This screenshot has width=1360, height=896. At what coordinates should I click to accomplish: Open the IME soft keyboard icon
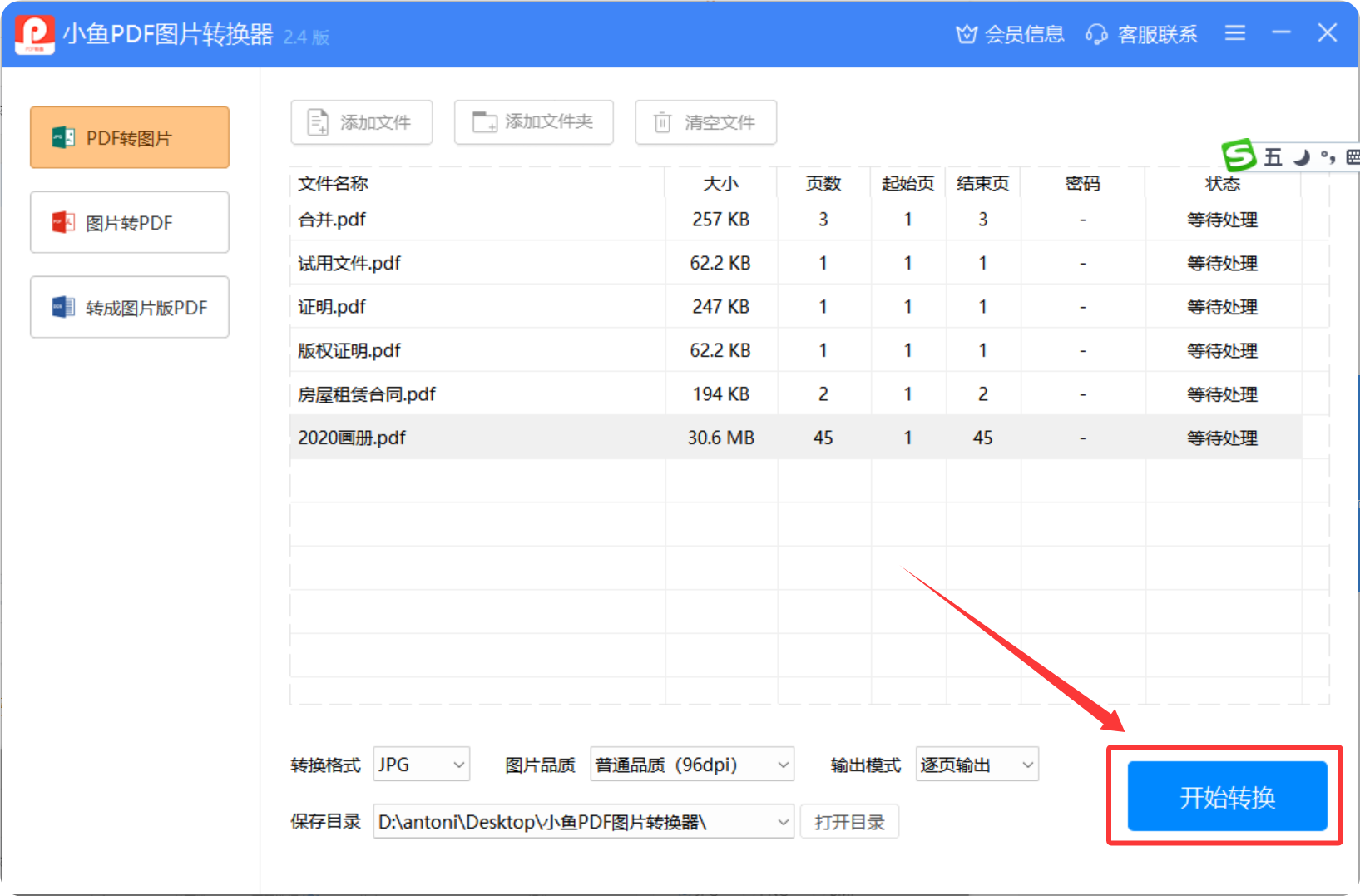pyautogui.click(x=1353, y=157)
